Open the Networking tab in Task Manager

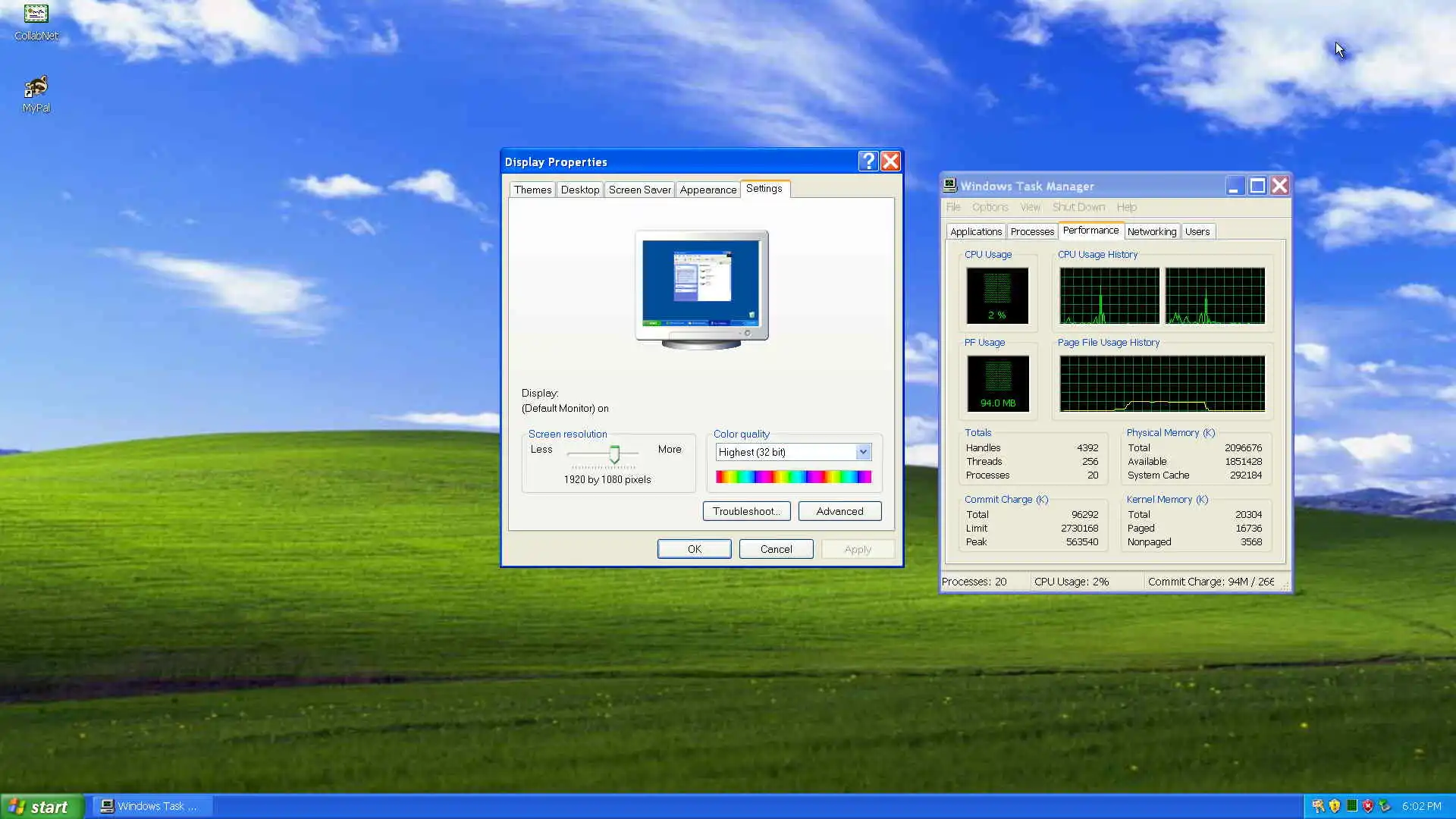(1151, 231)
